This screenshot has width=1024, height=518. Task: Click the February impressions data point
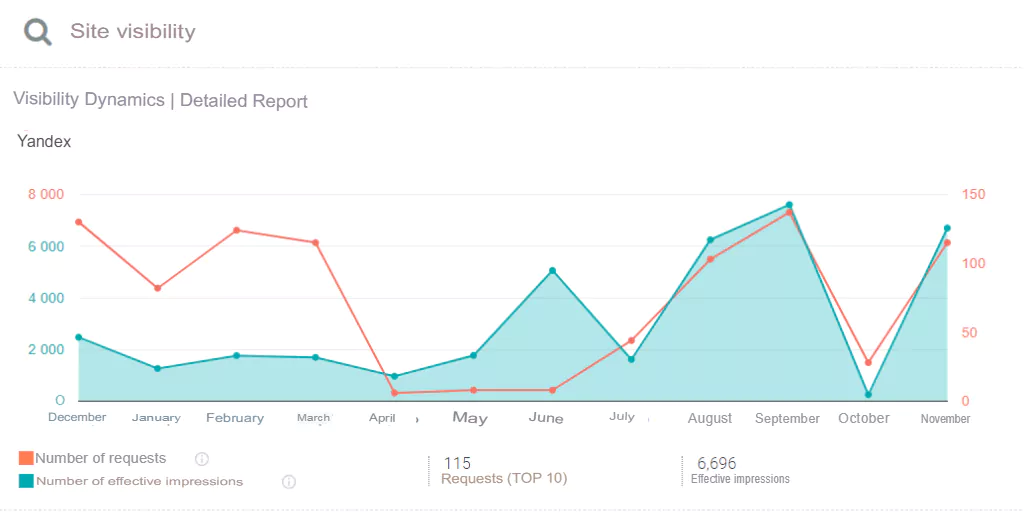click(x=236, y=355)
